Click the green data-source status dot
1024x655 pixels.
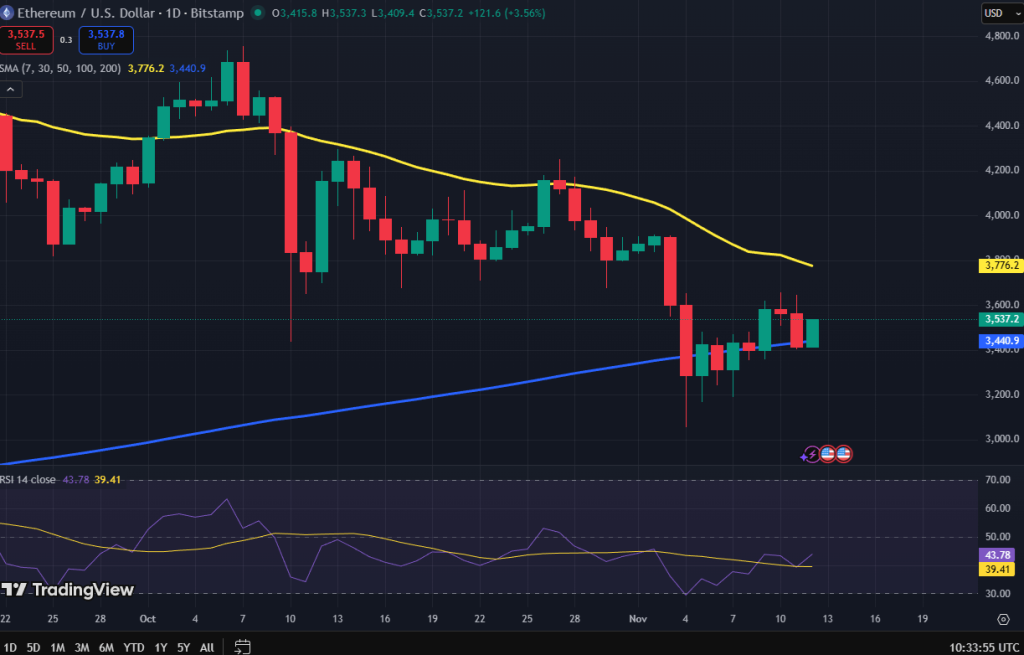point(258,13)
